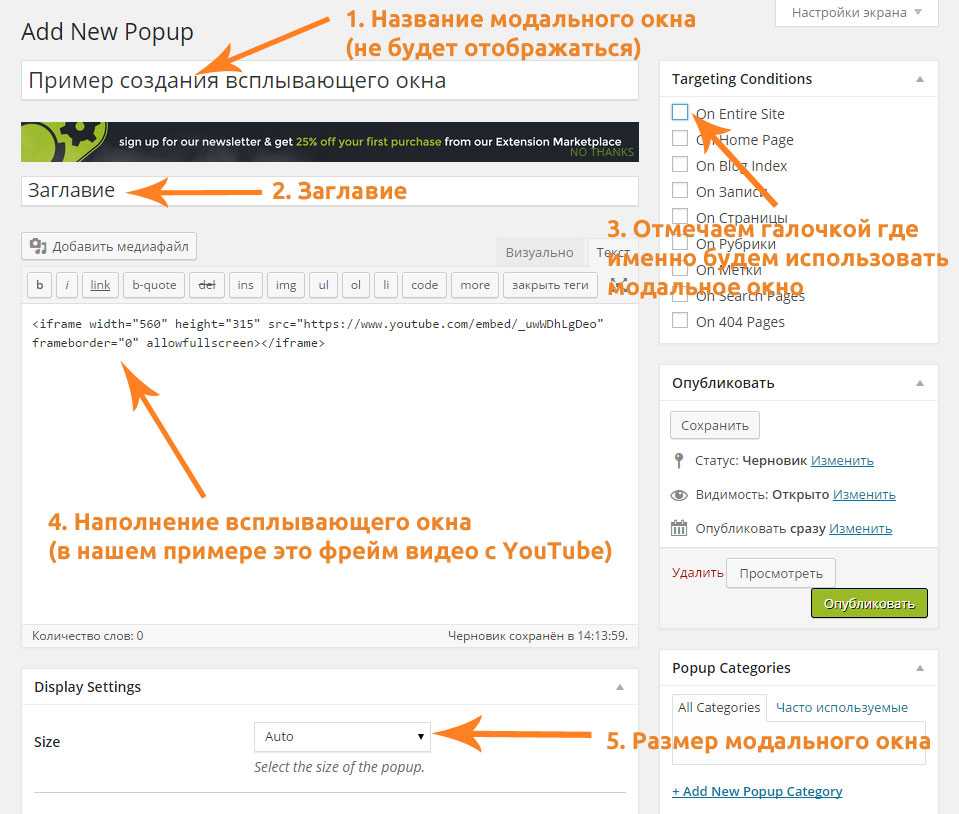The image size is (959, 814).
Task: Collapse the Targeting Conditions panel
Action: coord(919,79)
